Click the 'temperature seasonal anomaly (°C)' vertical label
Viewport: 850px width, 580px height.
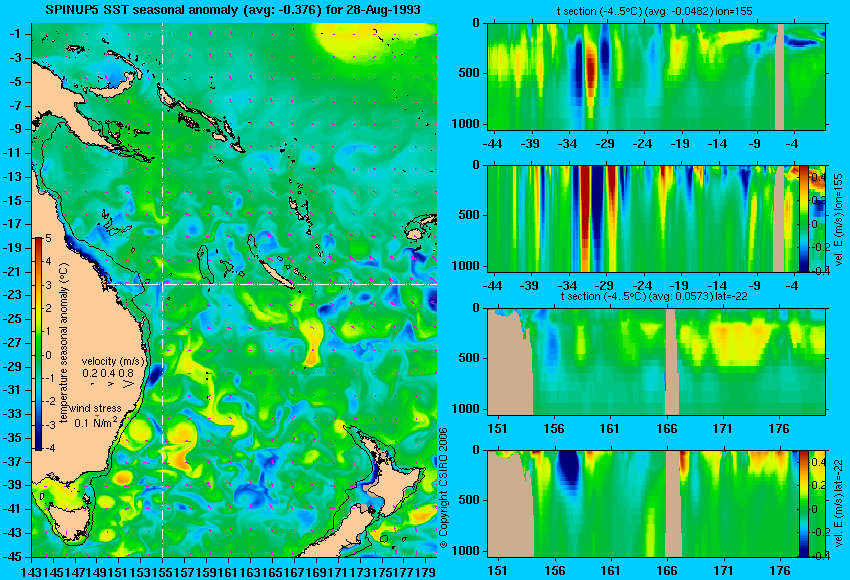tap(63, 343)
